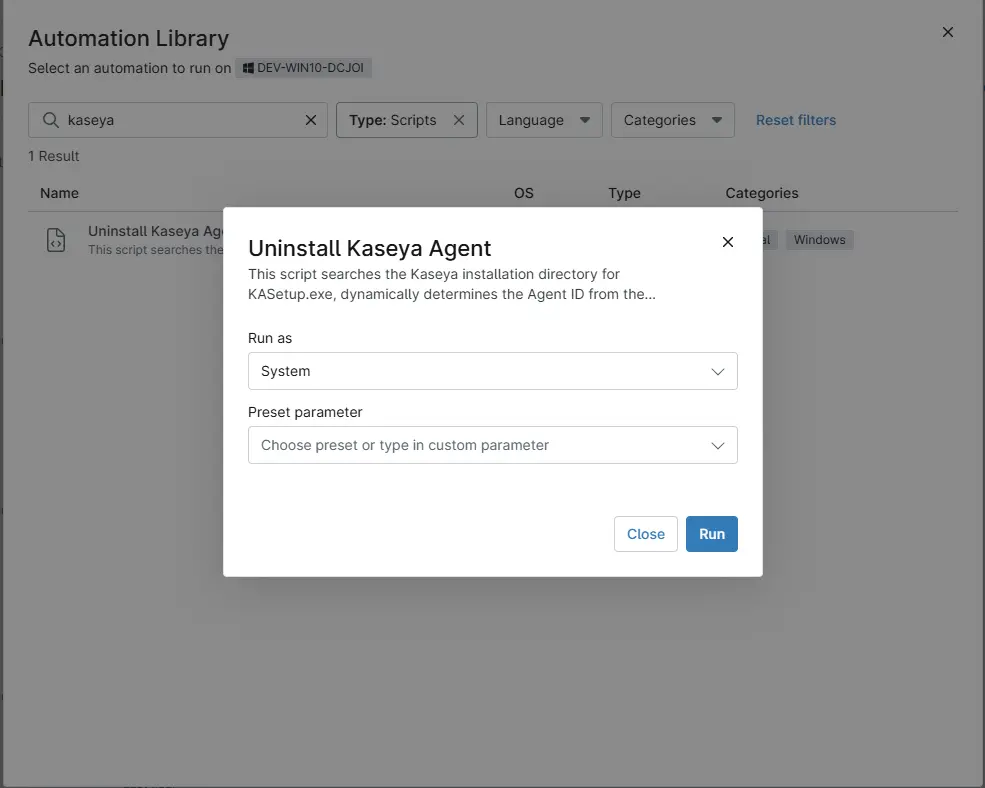985x788 pixels.
Task: Clear the kaseya search text
Action: [311, 120]
